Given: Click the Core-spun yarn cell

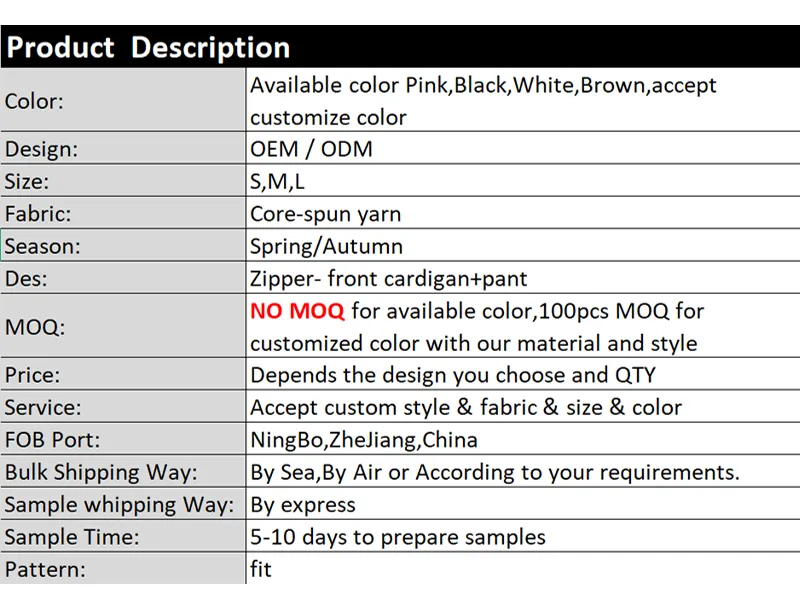Looking at the screenshot, I should [522, 213].
